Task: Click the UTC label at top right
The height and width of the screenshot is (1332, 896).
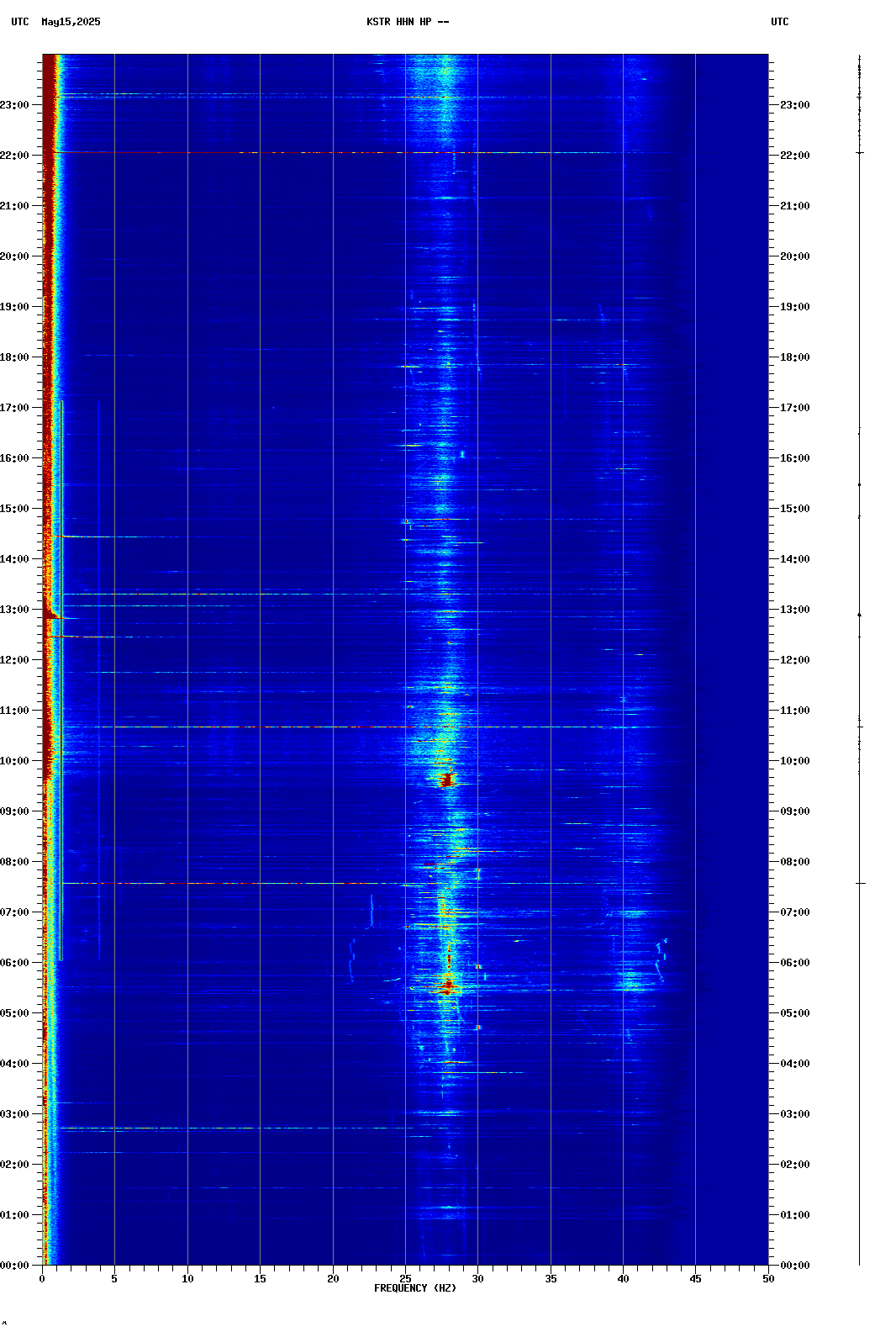Action: tap(780, 22)
